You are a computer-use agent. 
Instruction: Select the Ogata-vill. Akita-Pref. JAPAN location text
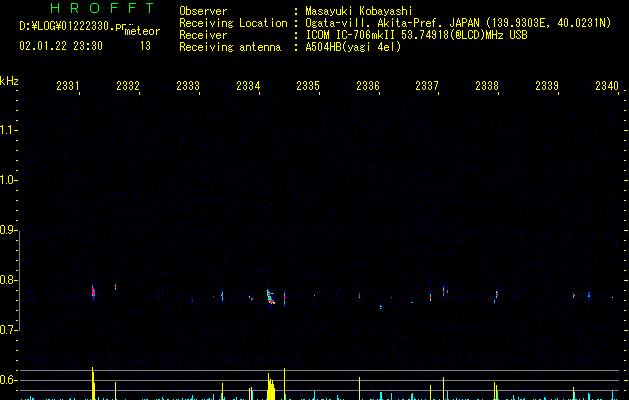tap(392, 23)
